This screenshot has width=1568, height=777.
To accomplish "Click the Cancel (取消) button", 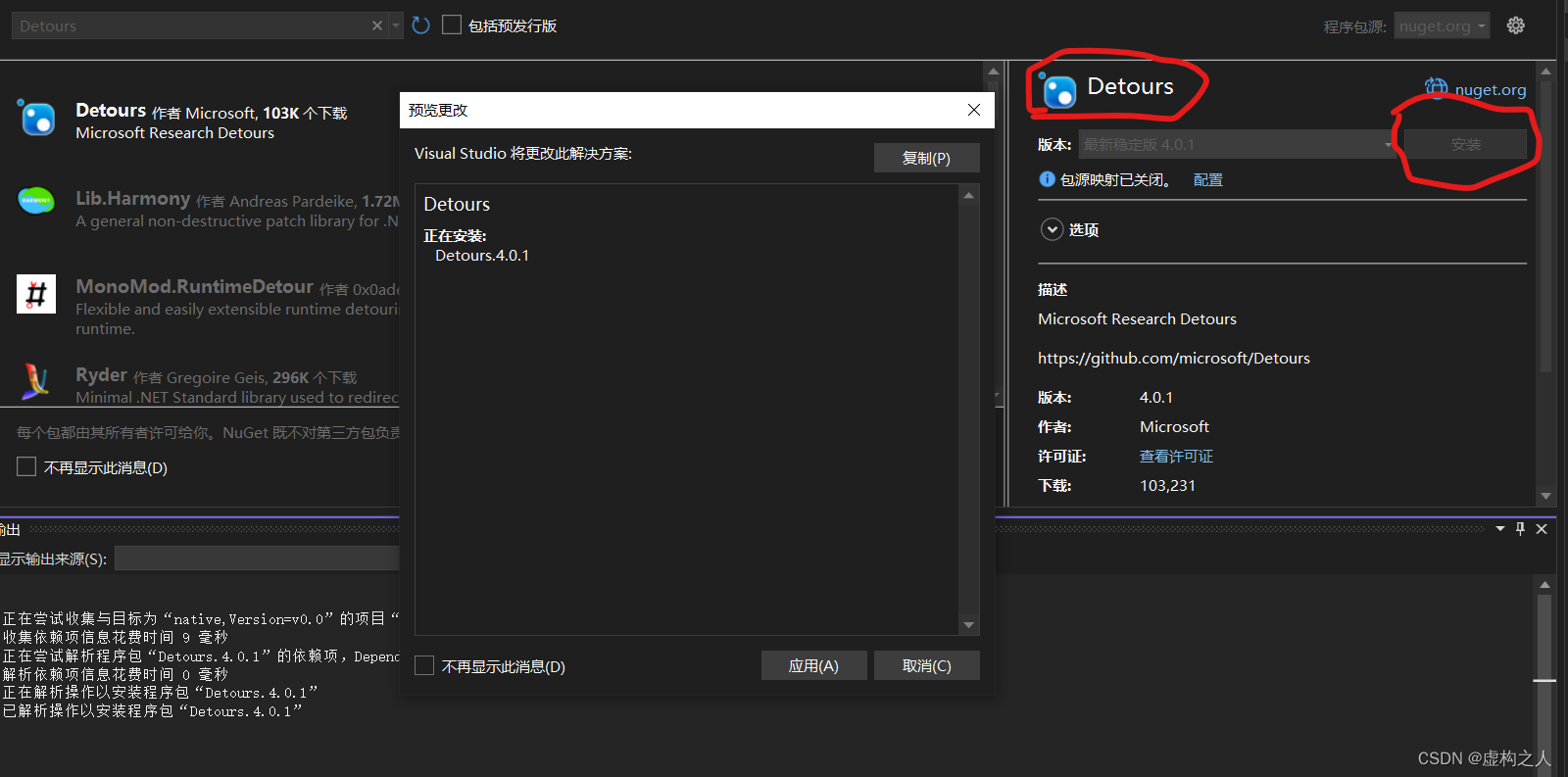I will (x=926, y=665).
